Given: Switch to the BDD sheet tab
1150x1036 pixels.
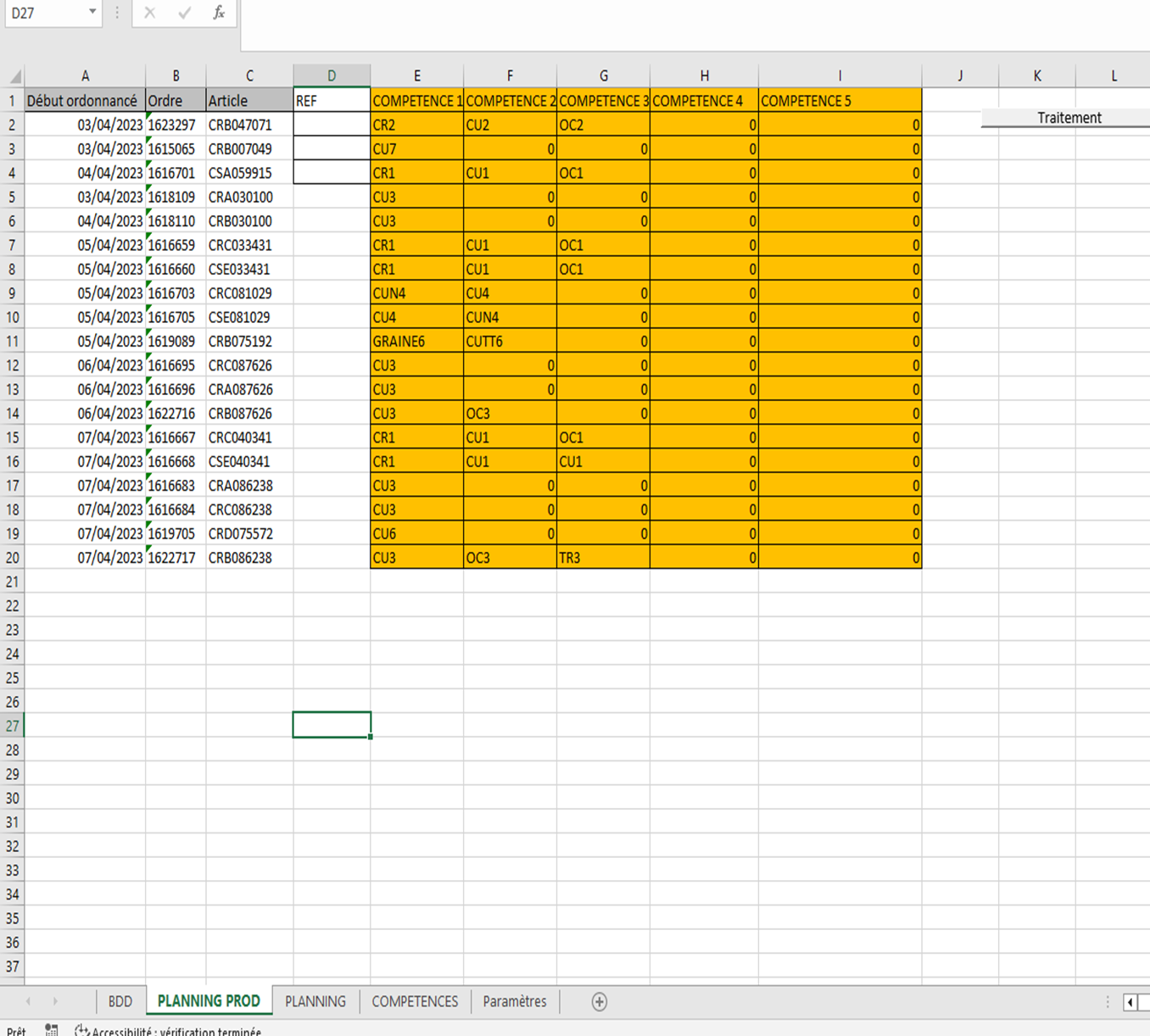Looking at the screenshot, I should (x=120, y=1001).
